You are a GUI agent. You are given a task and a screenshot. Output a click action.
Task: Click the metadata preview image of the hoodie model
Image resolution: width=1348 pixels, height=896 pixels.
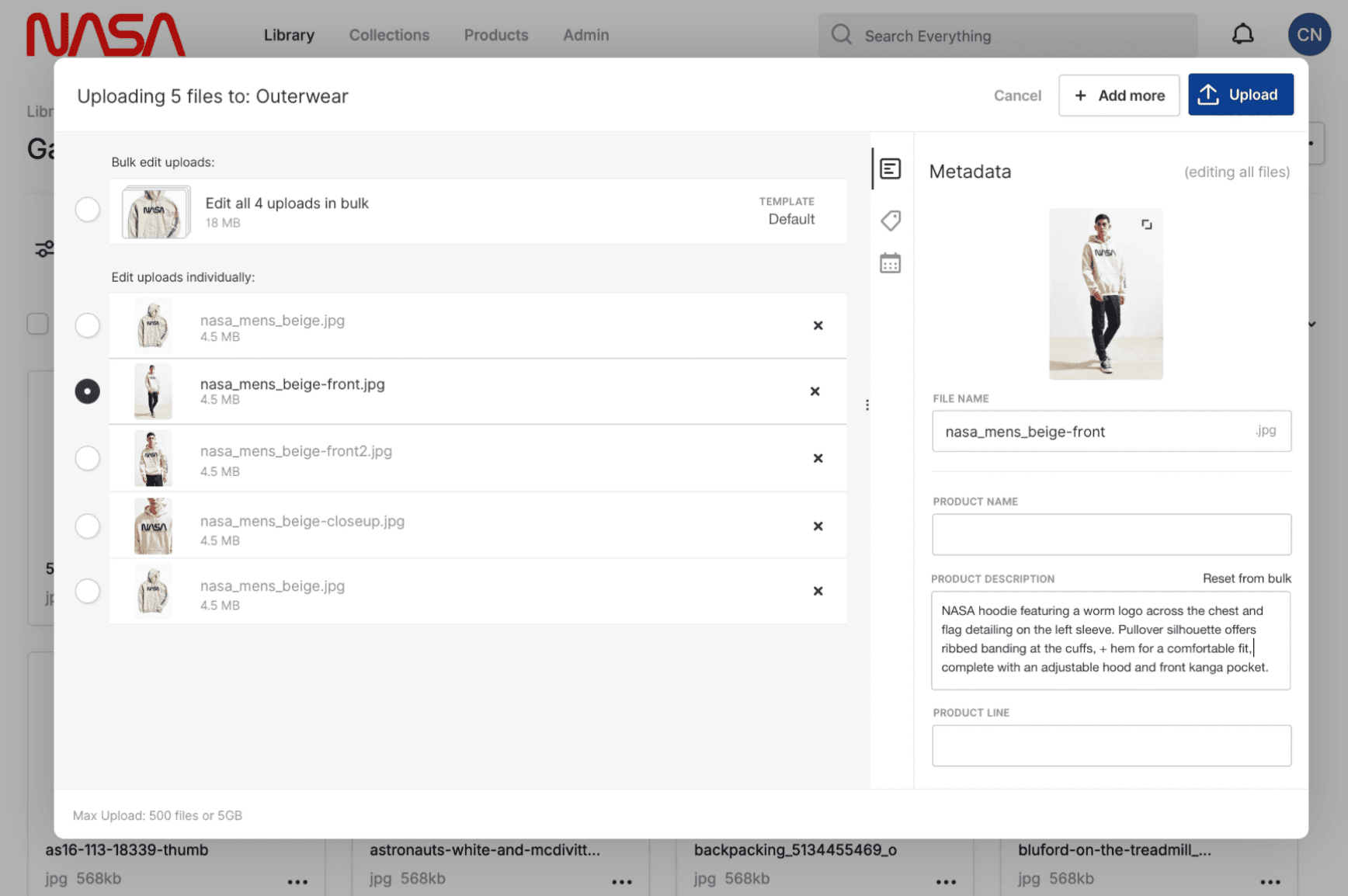pos(1106,293)
